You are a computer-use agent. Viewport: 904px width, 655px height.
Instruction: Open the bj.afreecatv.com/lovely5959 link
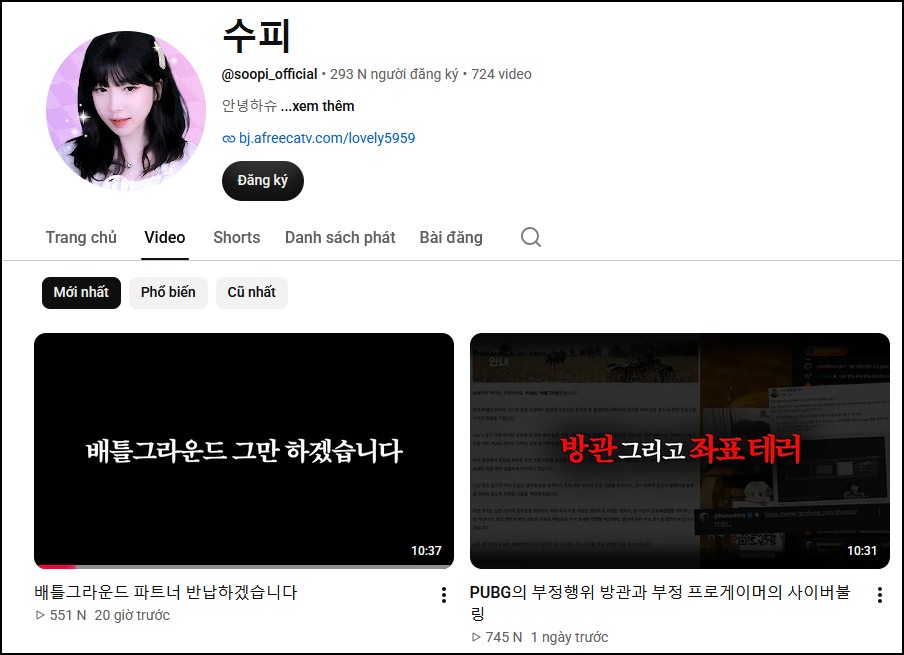pyautogui.click(x=327, y=138)
